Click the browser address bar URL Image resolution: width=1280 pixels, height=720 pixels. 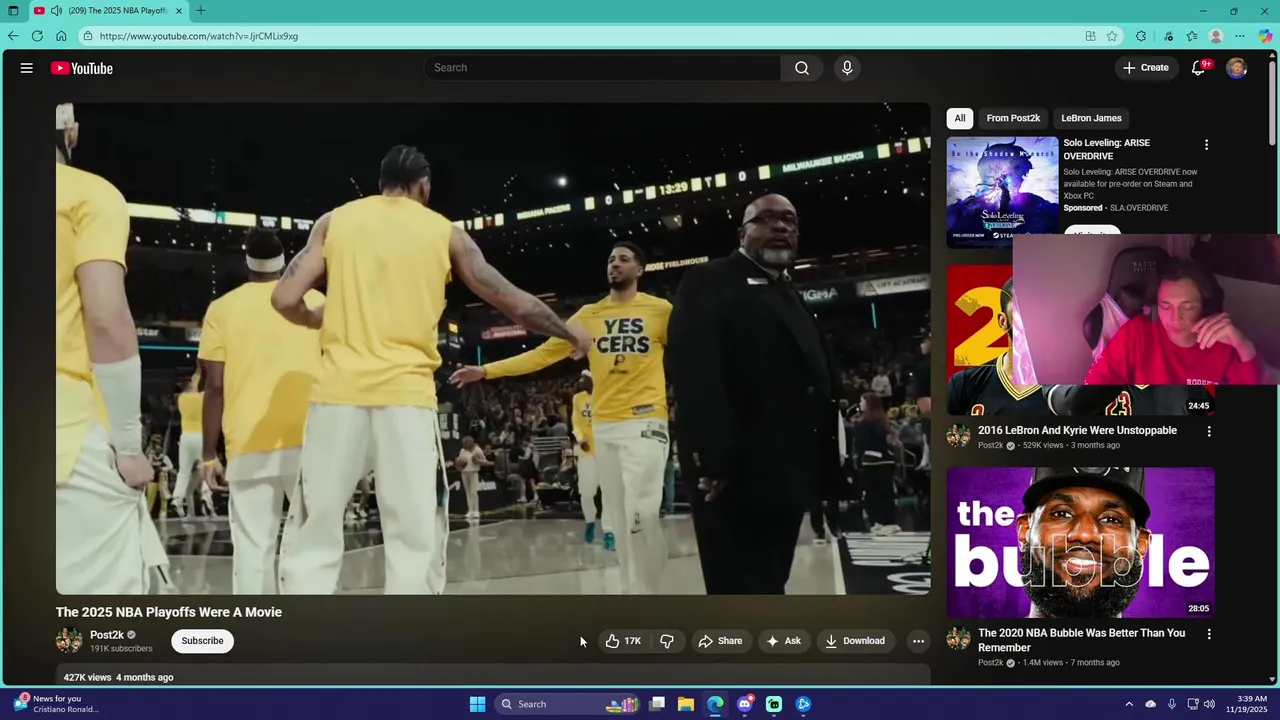point(199,36)
